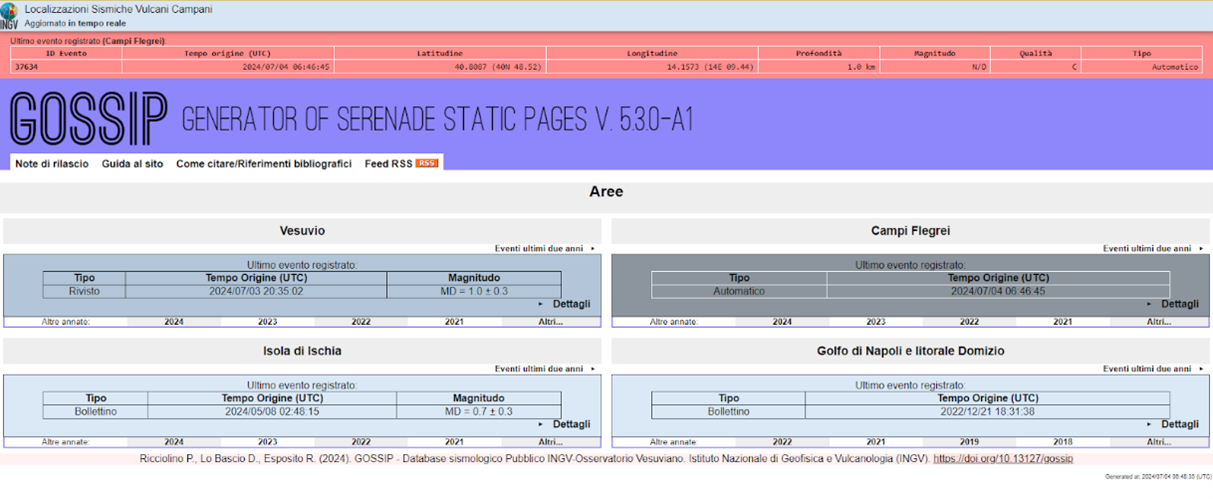This screenshot has width=1213, height=499.
Task: Click the Generated at timestamp footer
Action: coord(1157,477)
